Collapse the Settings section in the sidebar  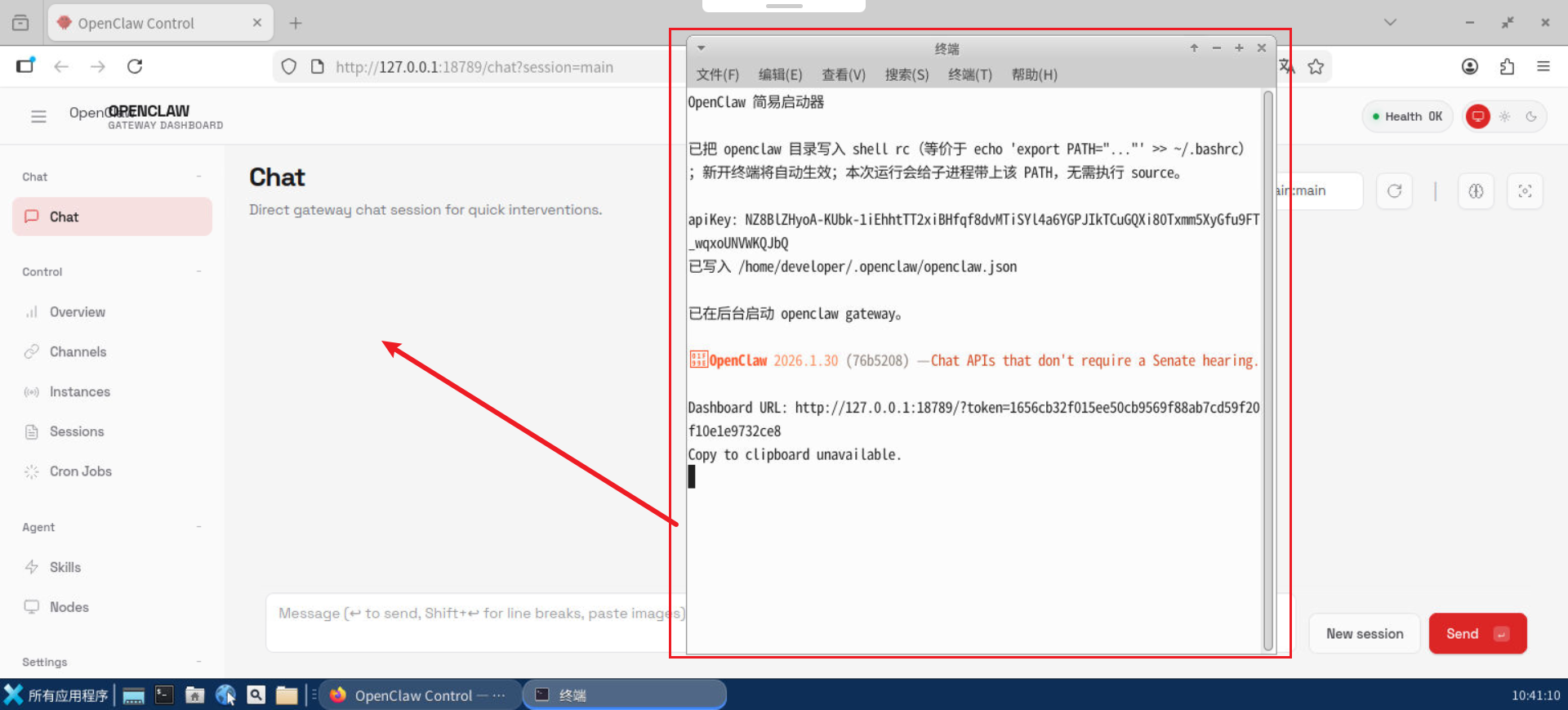pyautogui.click(x=198, y=662)
